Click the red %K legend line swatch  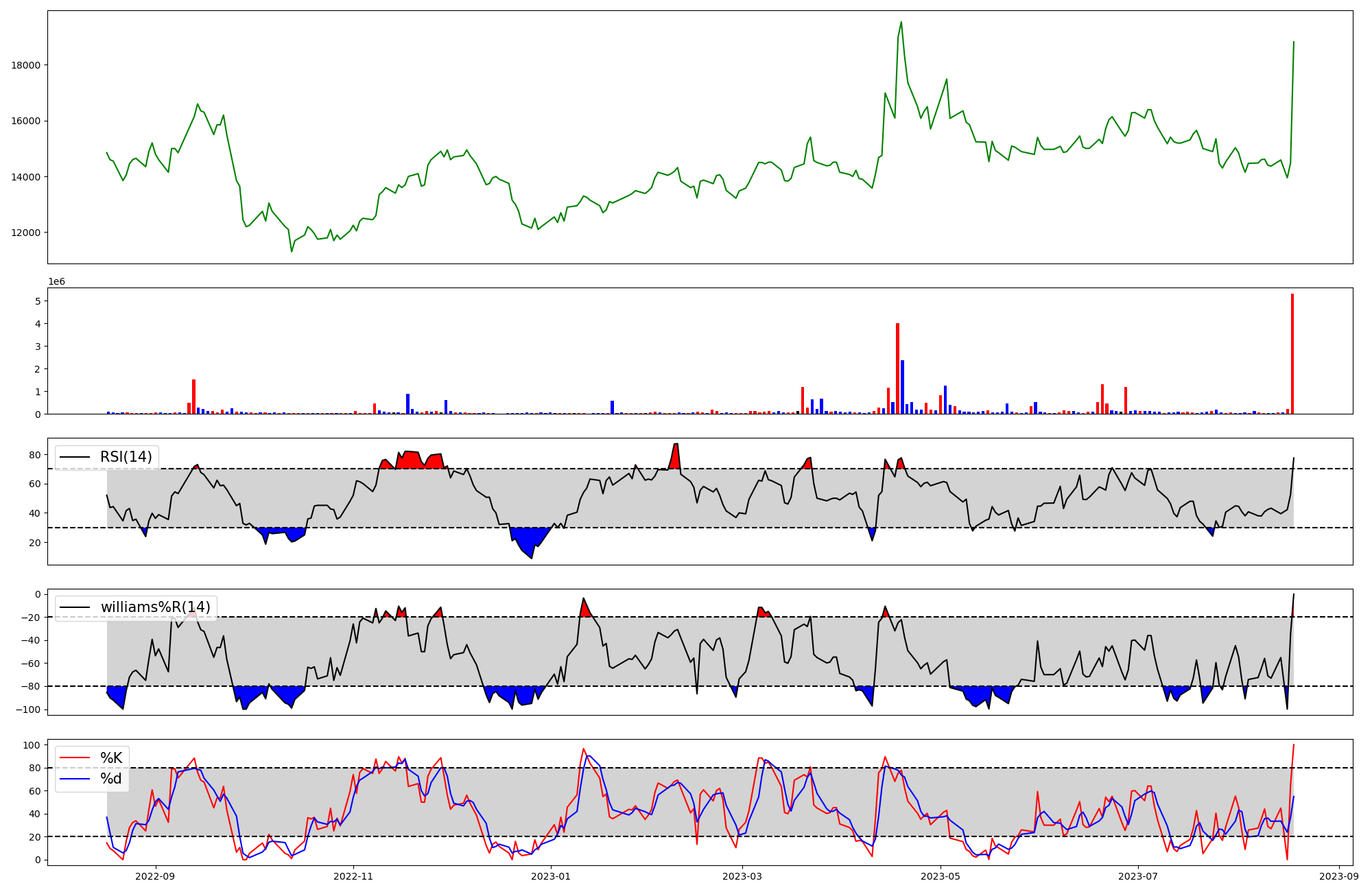pos(75,758)
